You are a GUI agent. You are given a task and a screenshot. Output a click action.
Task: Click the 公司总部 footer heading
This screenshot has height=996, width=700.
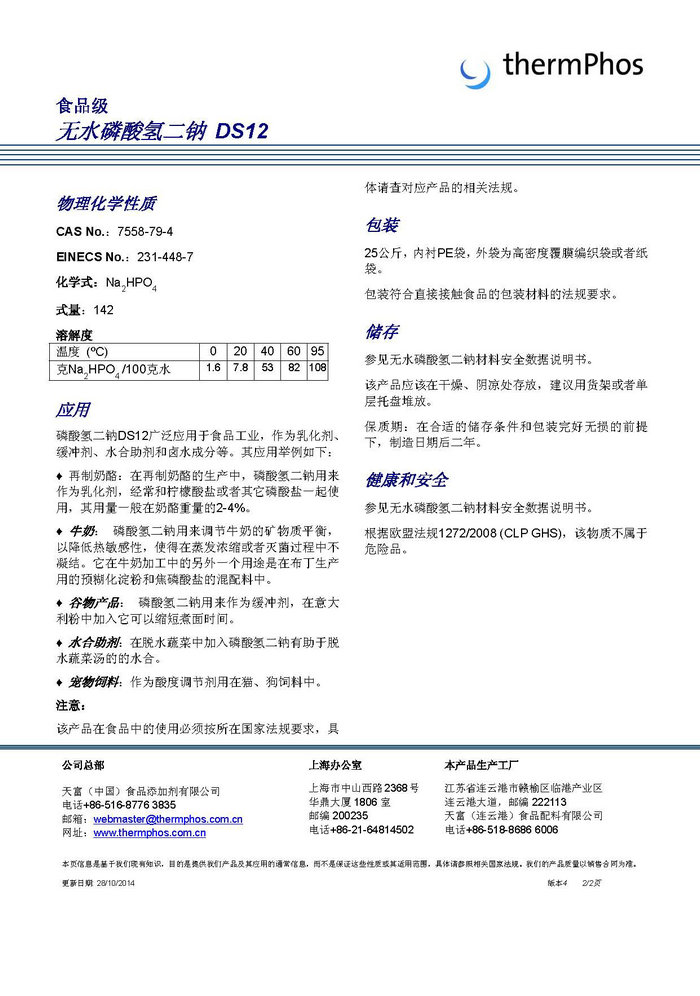tap(83, 765)
